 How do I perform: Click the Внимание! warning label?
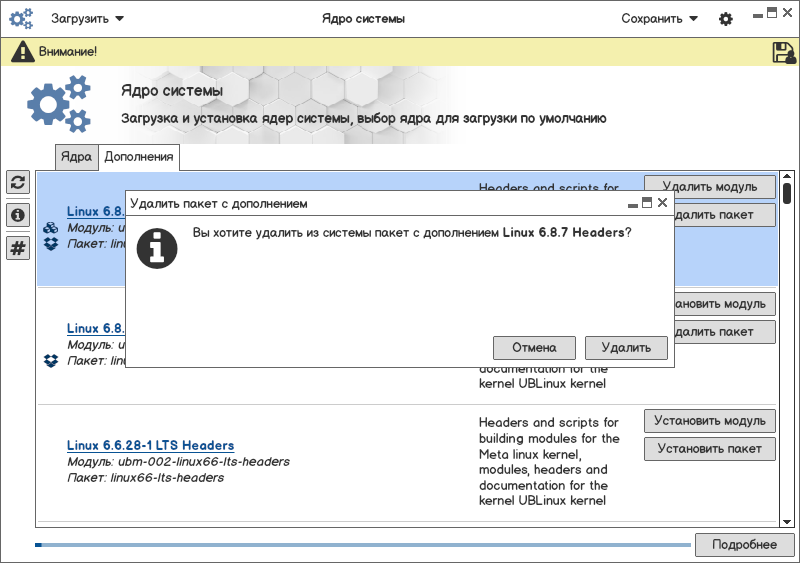[x=68, y=52]
